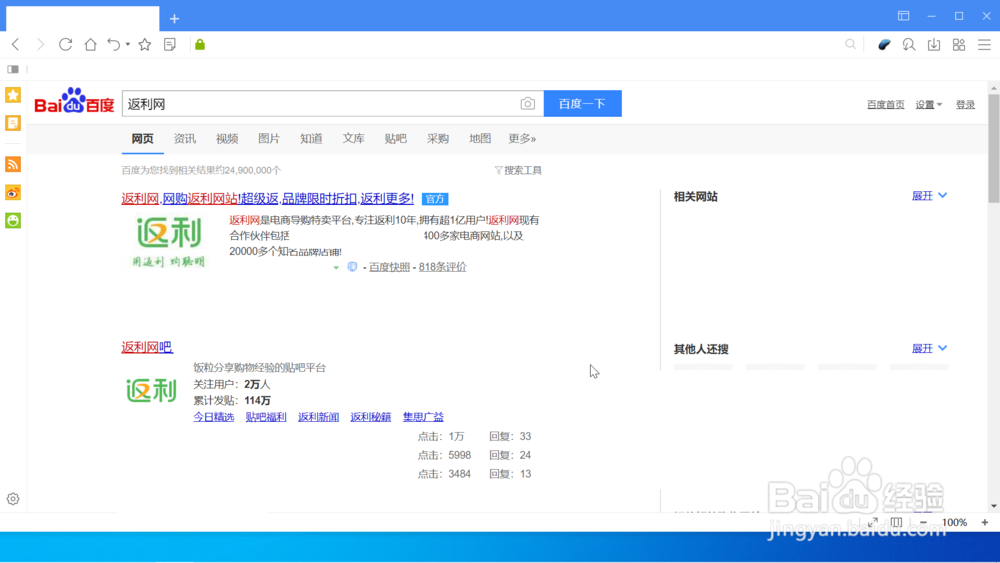Viewport: 1000px width, 563px height.
Task: Open reading mode note icon
Action: coord(170,45)
